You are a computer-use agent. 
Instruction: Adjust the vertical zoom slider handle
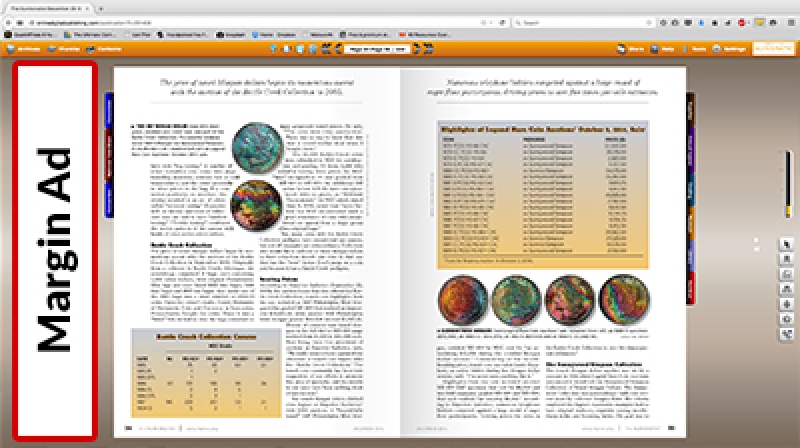click(x=788, y=210)
